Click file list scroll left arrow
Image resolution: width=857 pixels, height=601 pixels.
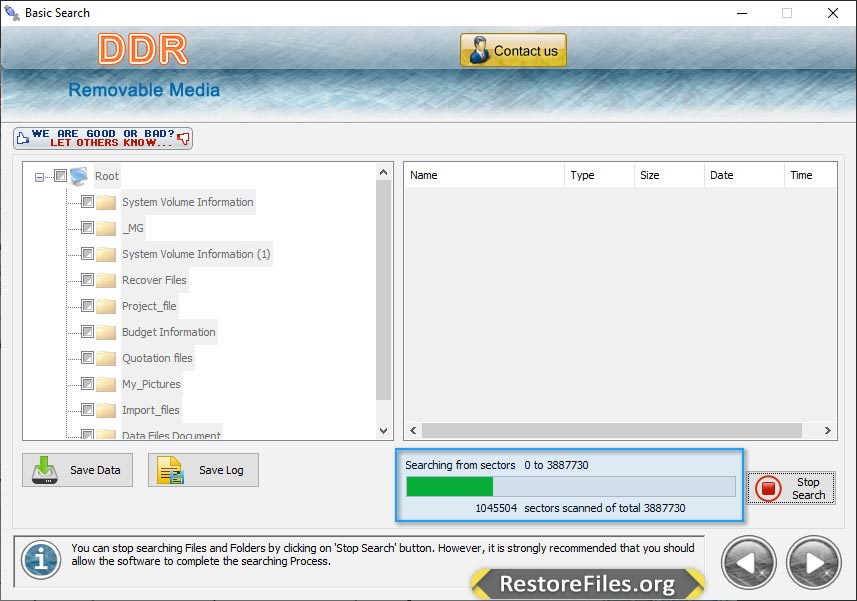413,431
